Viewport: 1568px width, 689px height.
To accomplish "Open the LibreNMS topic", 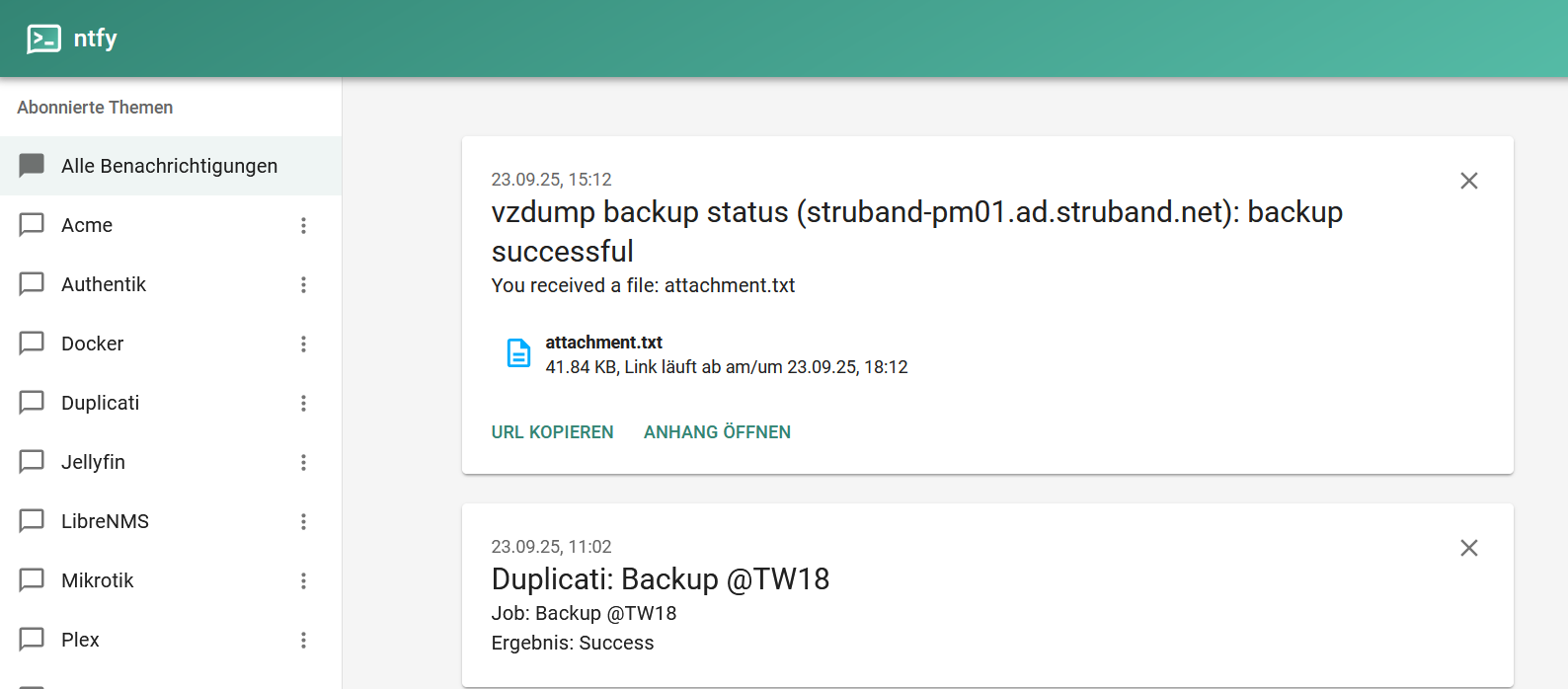I will [x=105, y=521].
